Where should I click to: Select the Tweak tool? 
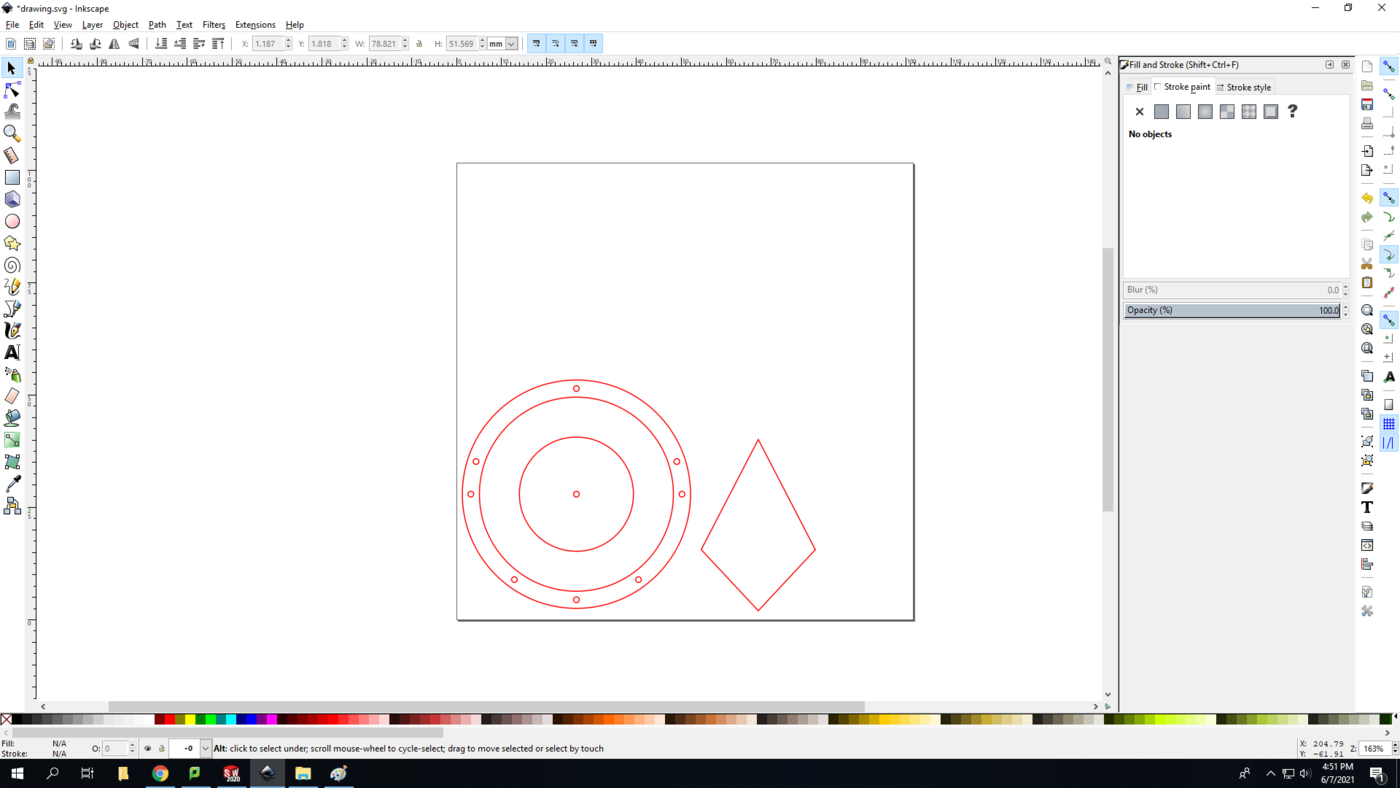click(12, 111)
